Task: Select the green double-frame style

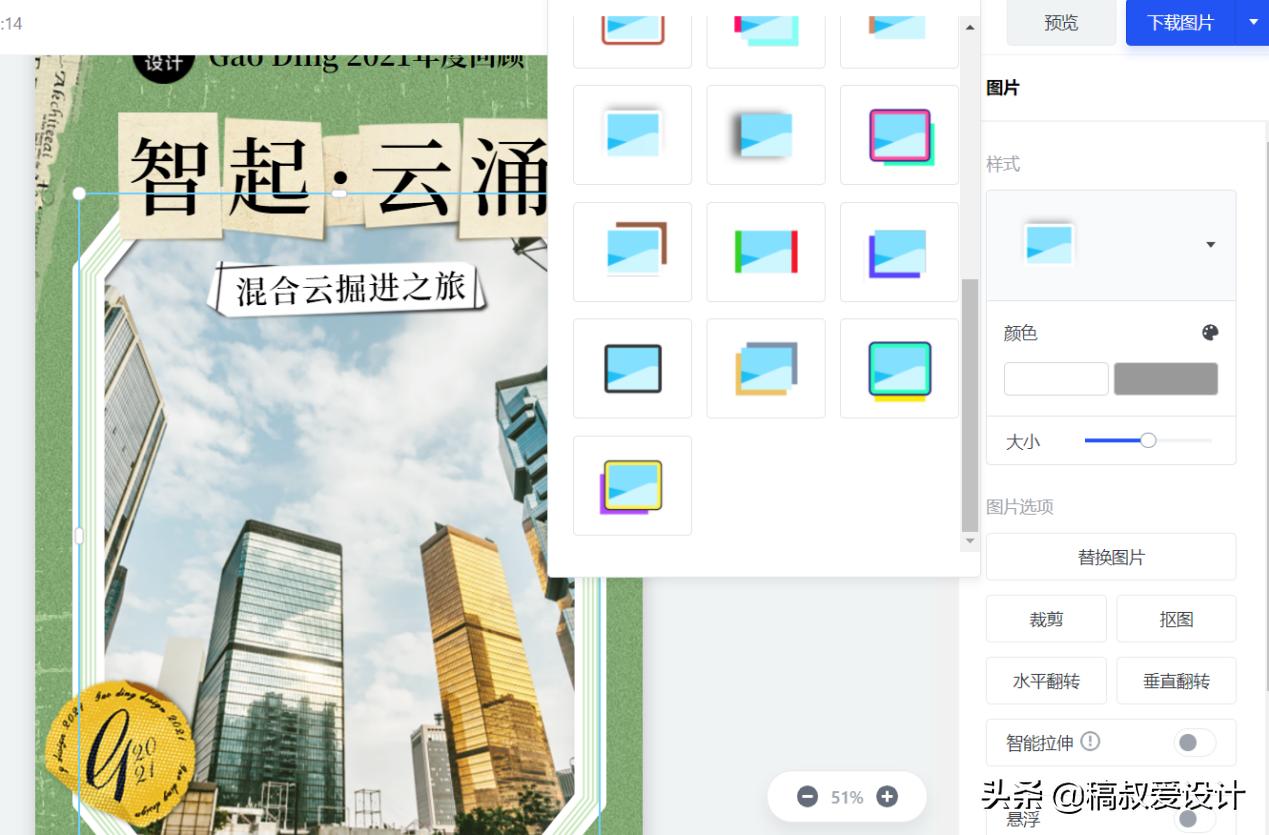Action: tap(899, 368)
